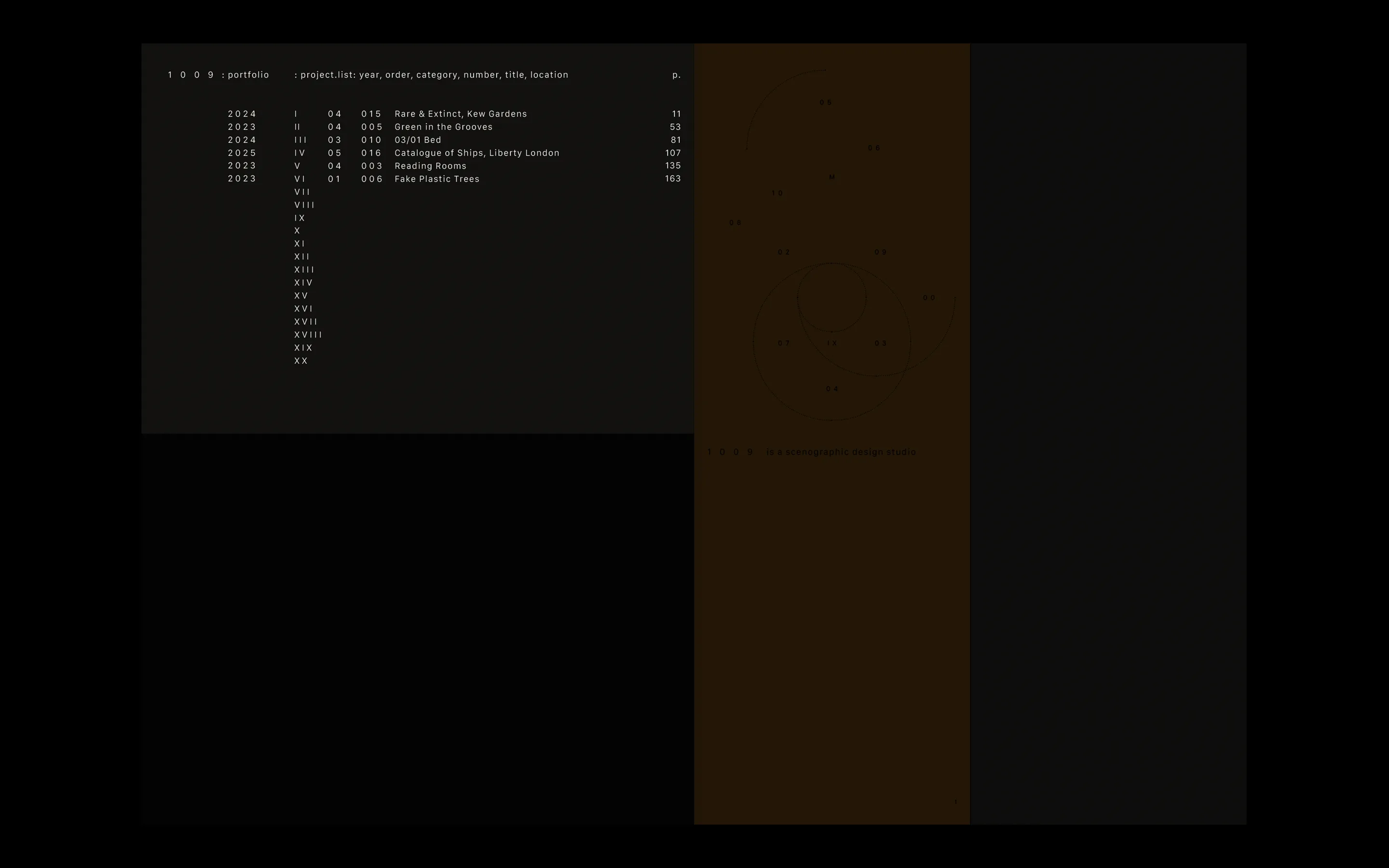This screenshot has height=868, width=1389.
Task: Jump to page 163 number
Action: pos(673,178)
